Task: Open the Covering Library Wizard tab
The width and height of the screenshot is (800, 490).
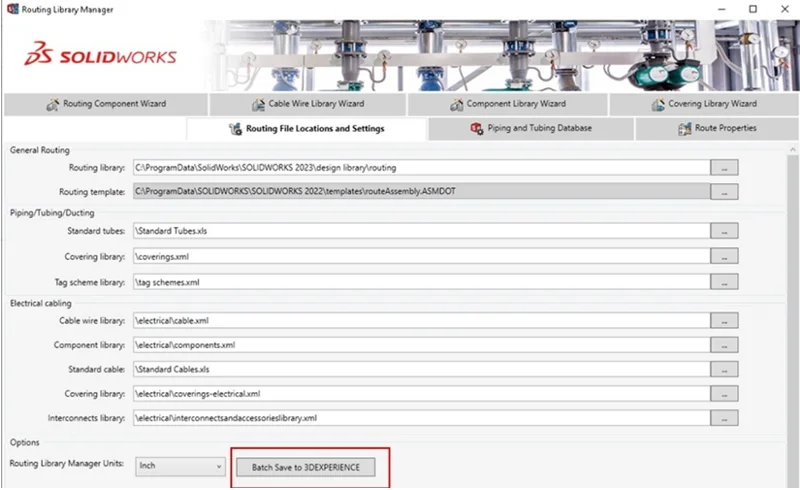Action: pyautogui.click(x=704, y=104)
